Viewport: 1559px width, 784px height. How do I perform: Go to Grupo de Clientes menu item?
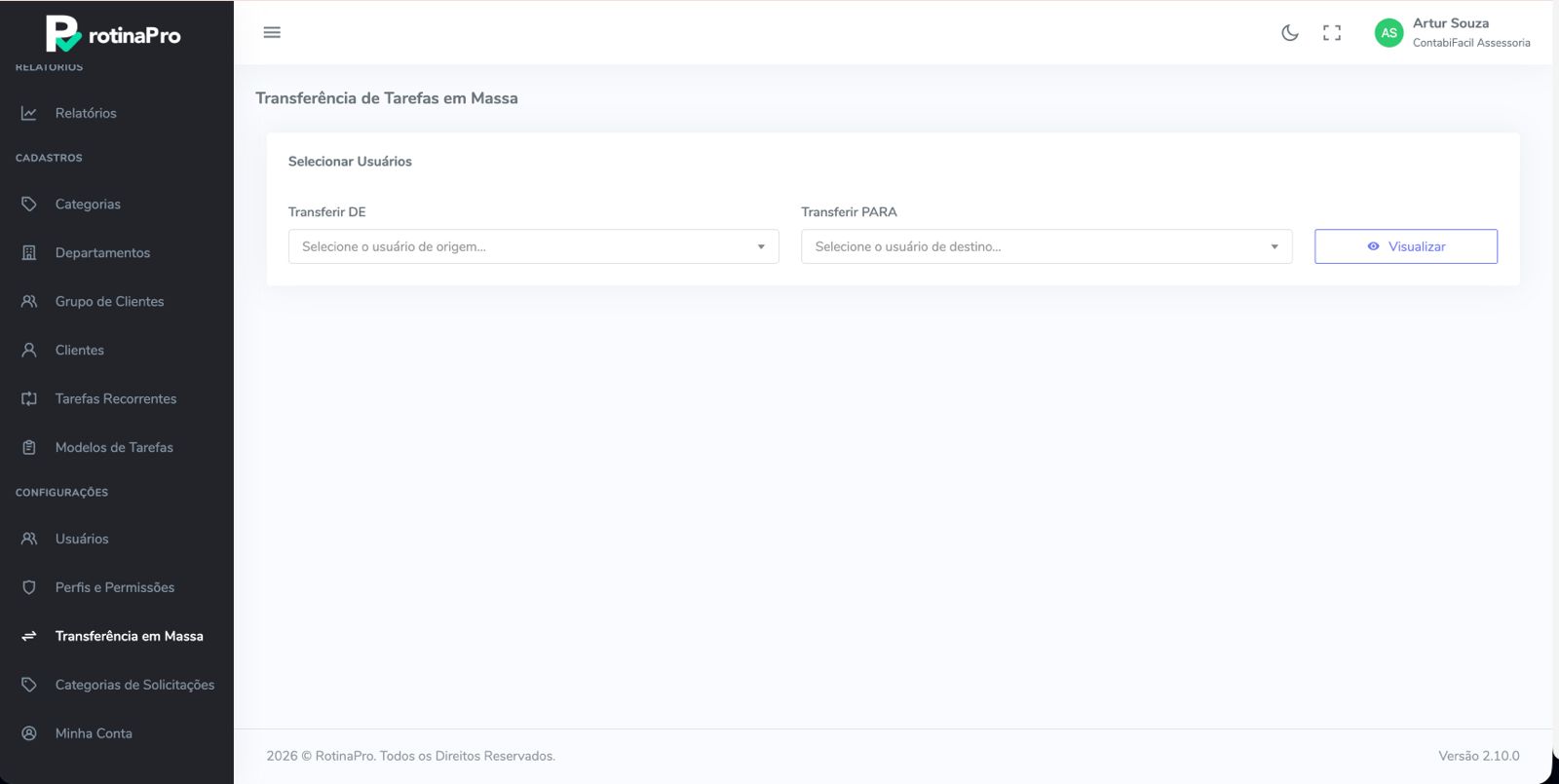[109, 302]
